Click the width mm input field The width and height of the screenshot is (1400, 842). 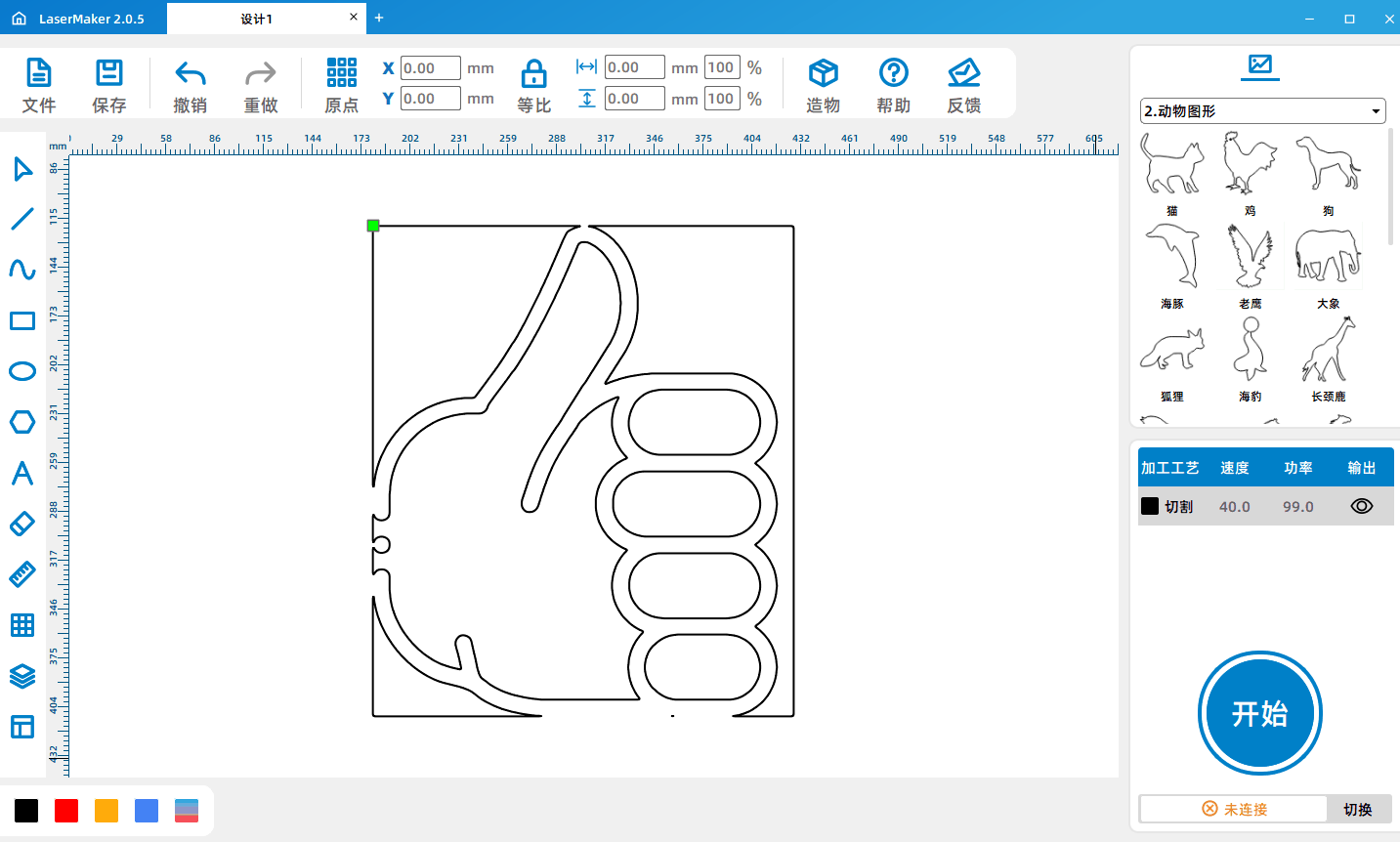click(x=635, y=67)
